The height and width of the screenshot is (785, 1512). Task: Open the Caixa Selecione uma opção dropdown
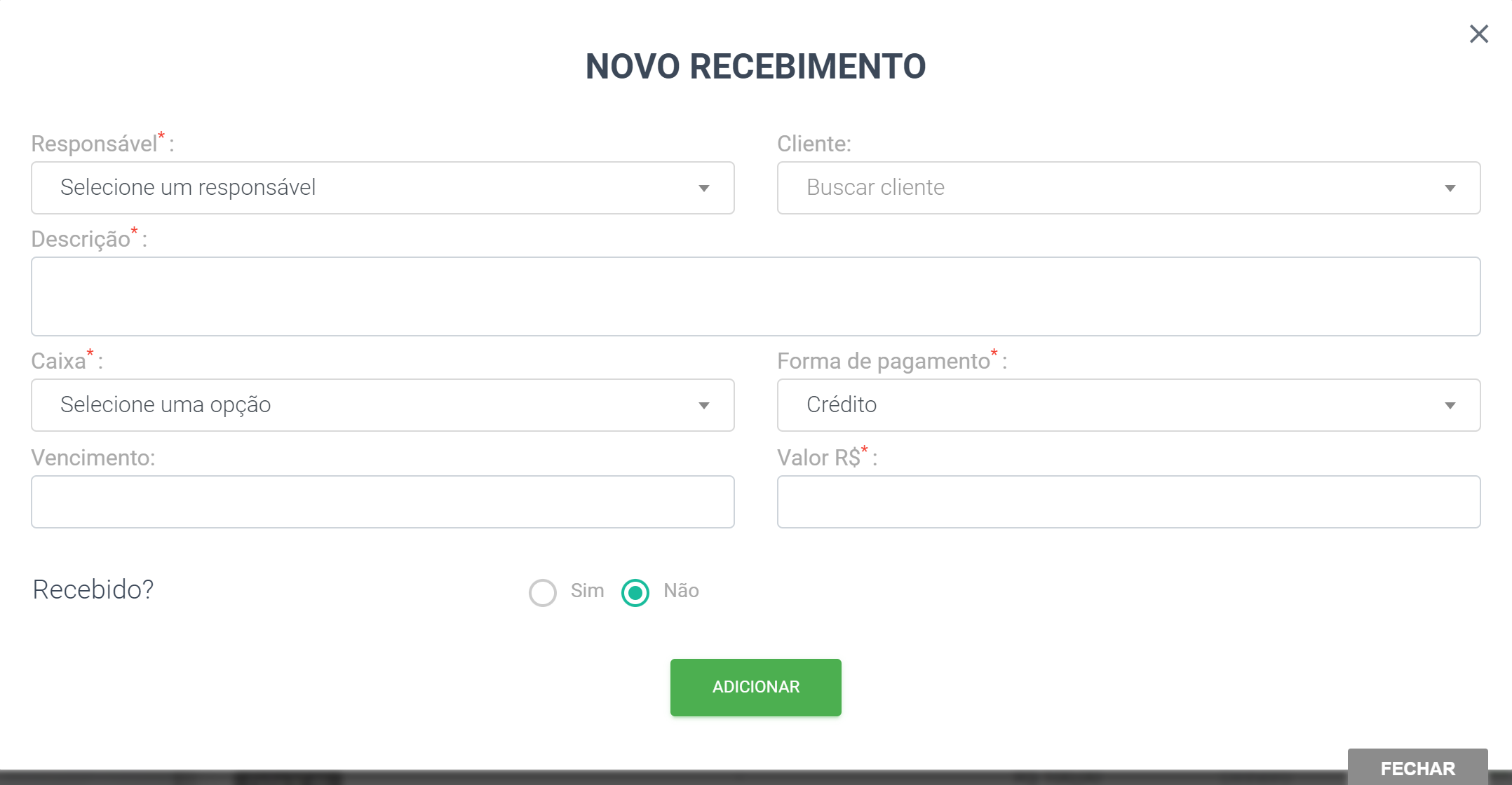[x=383, y=405]
